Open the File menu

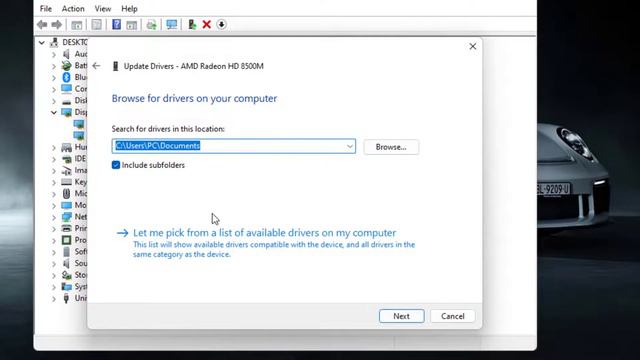tap(46, 9)
